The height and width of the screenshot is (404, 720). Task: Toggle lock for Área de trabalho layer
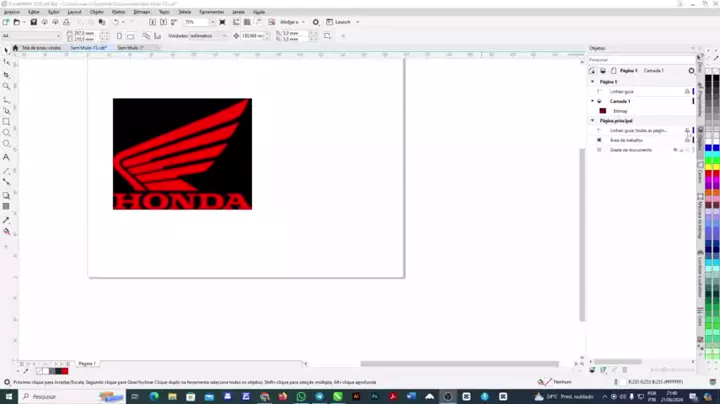686,140
